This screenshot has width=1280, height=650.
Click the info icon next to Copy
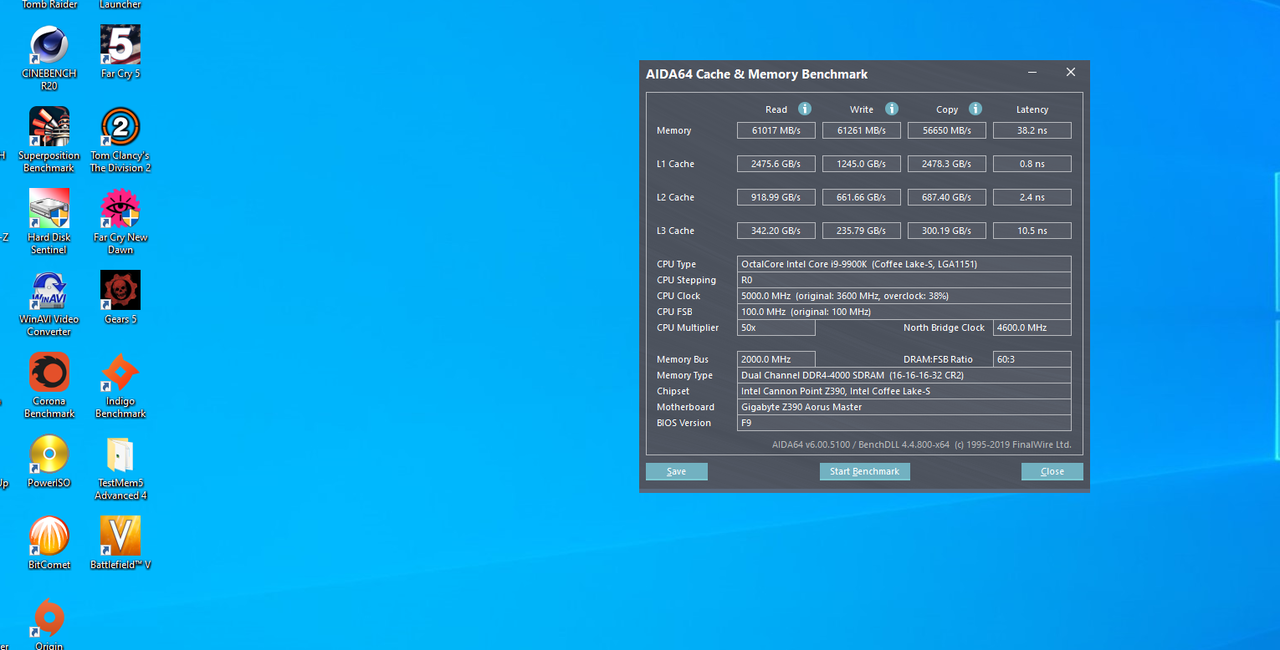click(975, 109)
